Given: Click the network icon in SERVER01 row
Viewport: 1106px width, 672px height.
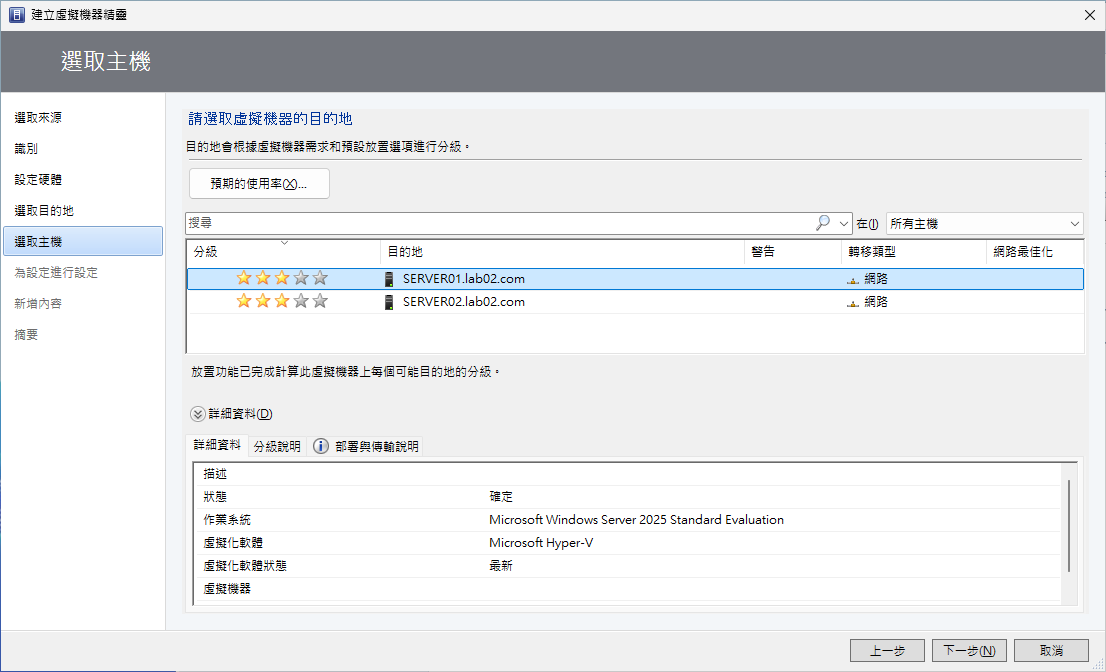Looking at the screenshot, I should pos(852,280).
